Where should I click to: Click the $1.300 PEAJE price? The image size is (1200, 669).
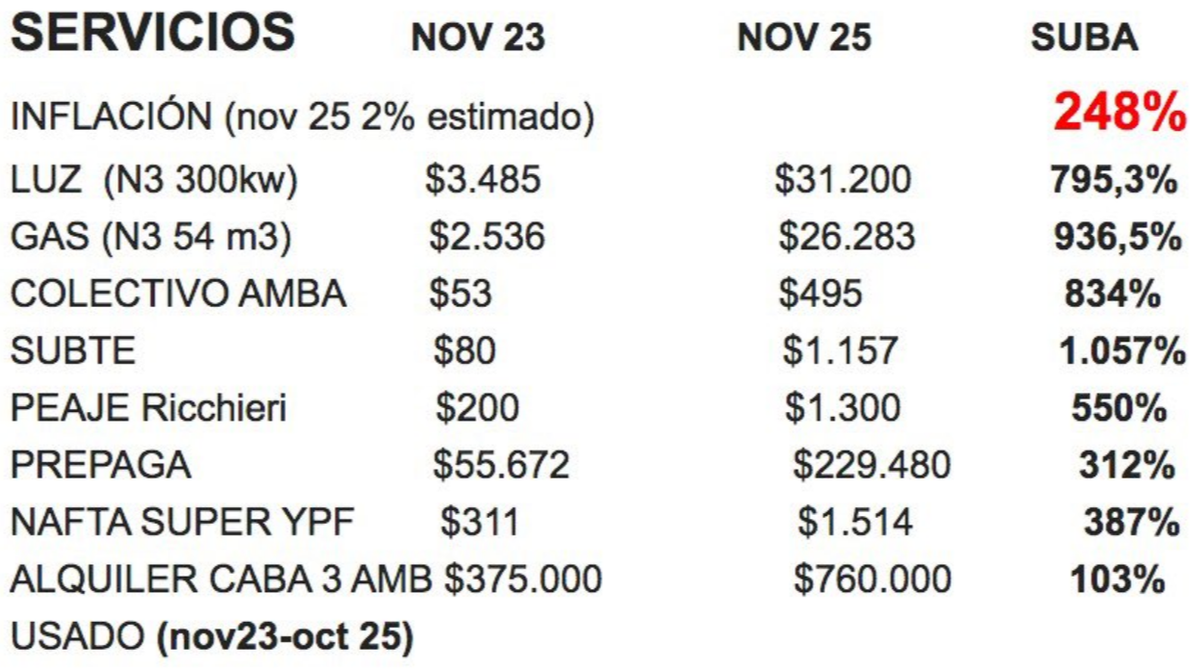point(842,408)
